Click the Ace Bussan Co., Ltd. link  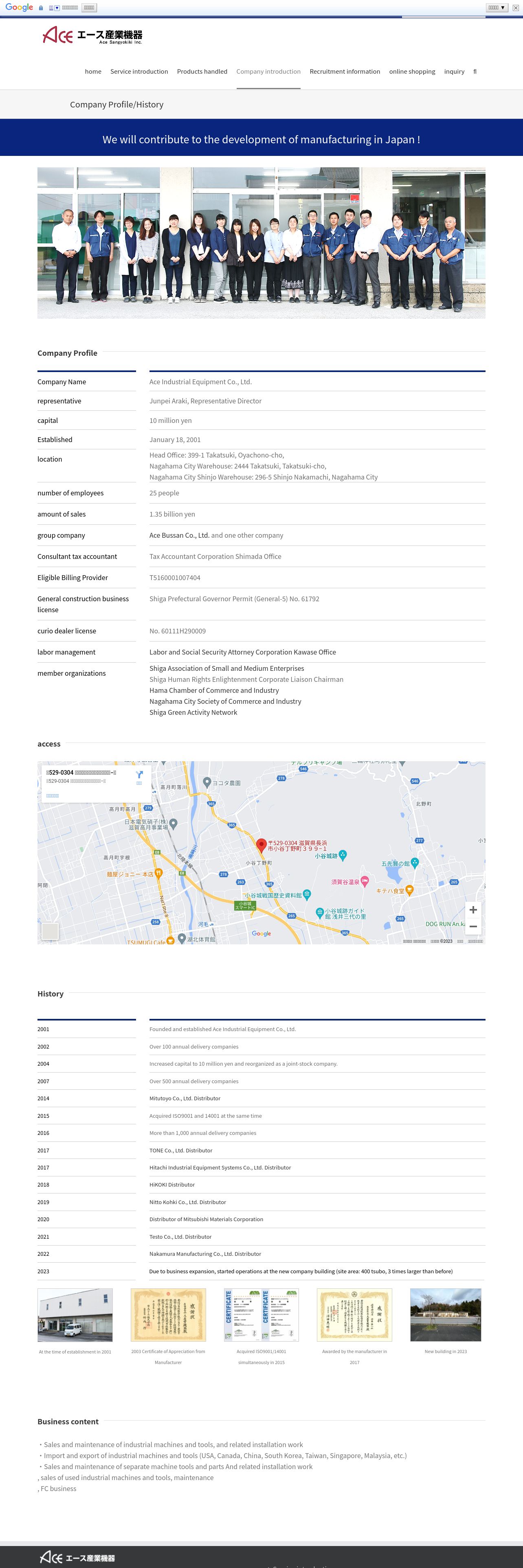(180, 535)
